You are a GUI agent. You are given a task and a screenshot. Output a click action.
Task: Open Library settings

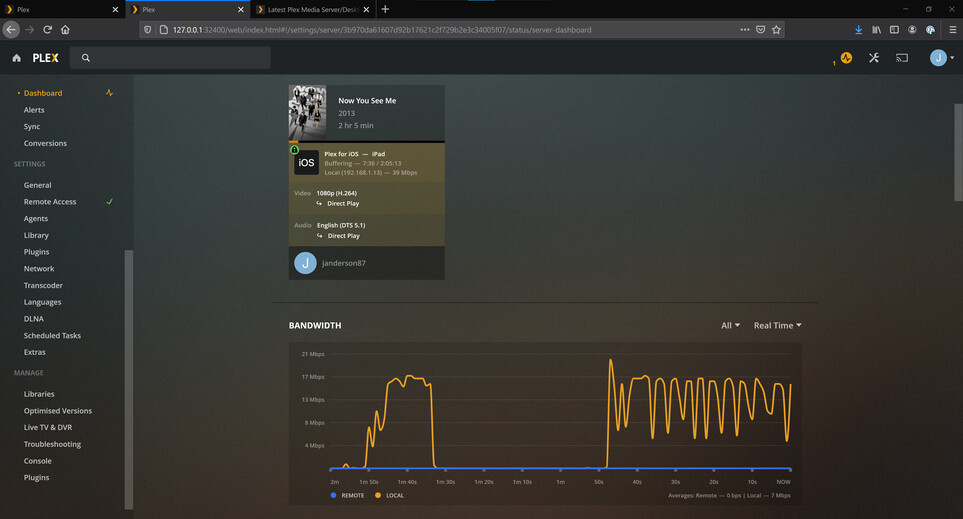pyautogui.click(x=36, y=235)
